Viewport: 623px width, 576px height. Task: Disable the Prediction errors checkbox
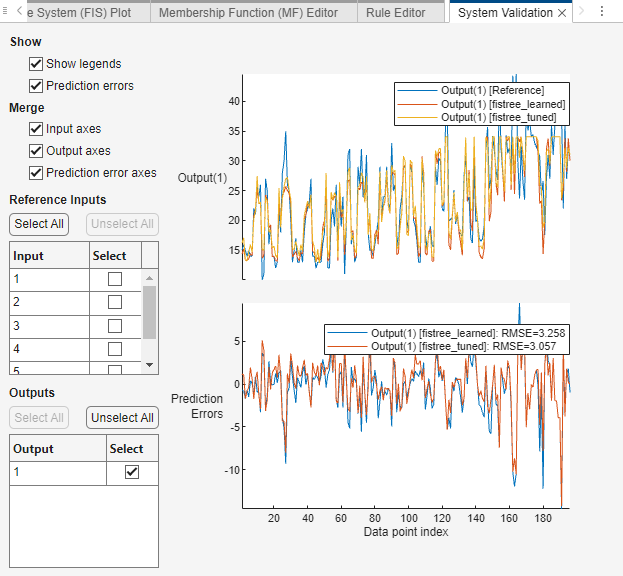37,86
